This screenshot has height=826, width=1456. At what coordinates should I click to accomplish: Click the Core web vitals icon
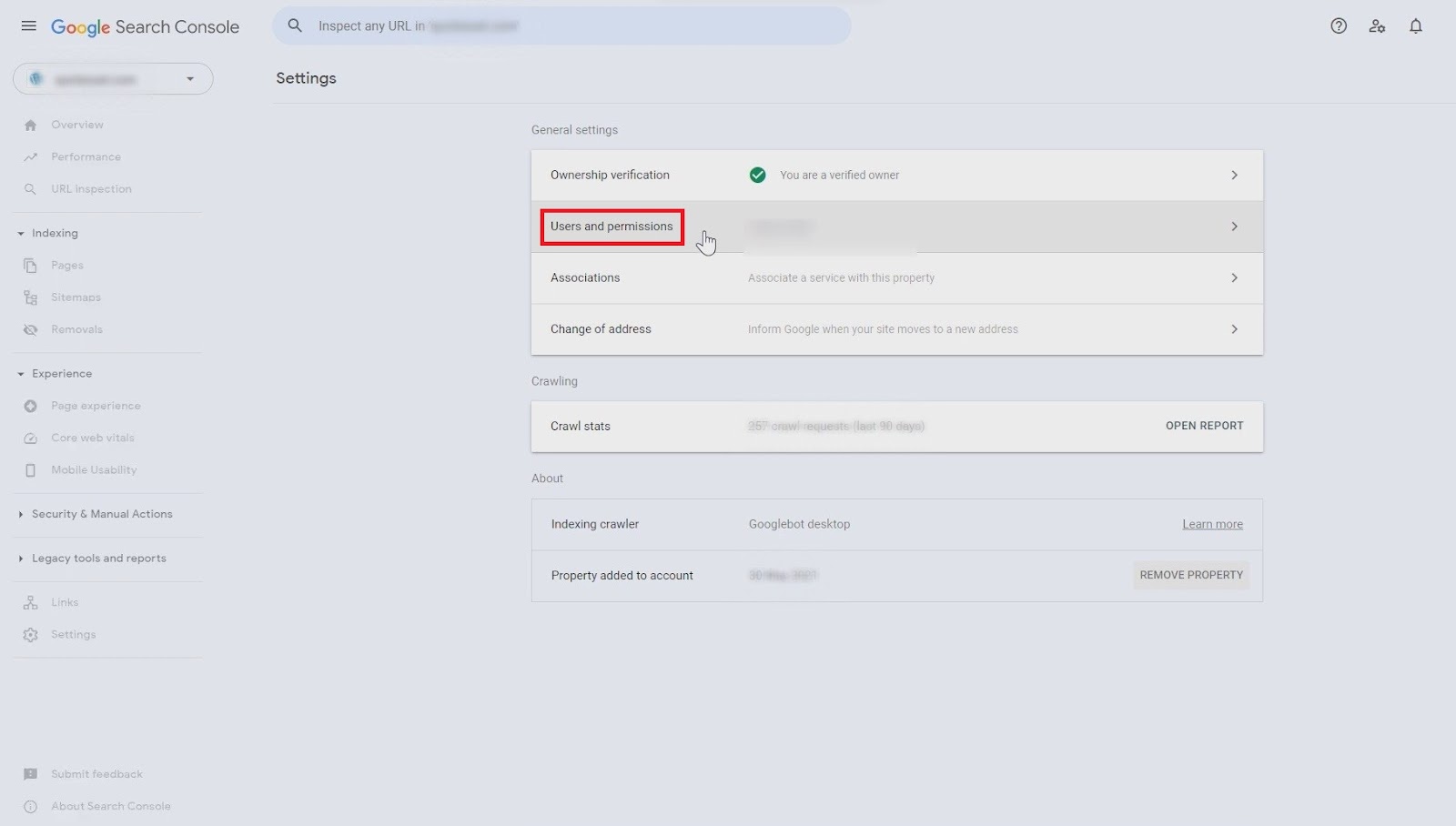pos(30,438)
